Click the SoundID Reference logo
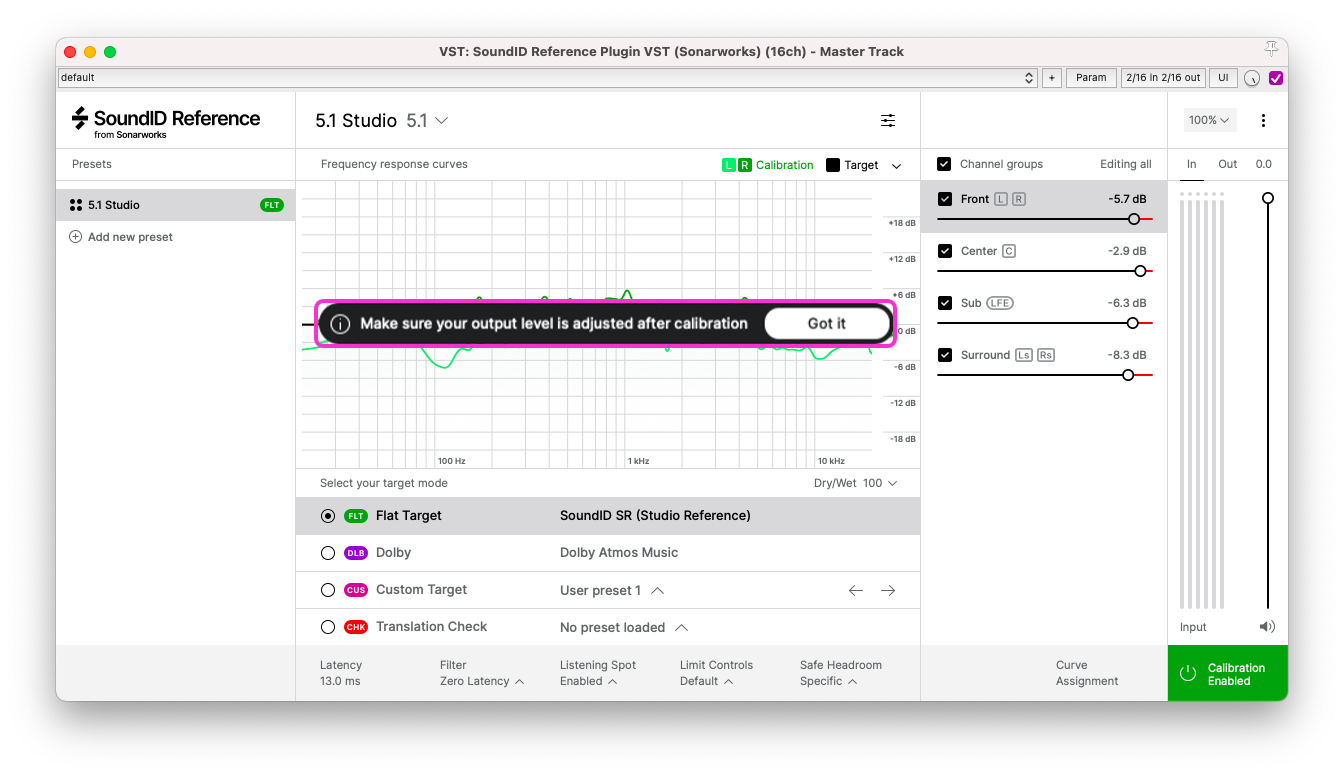Viewport: 1344px width, 775px height. pyautogui.click(x=166, y=122)
